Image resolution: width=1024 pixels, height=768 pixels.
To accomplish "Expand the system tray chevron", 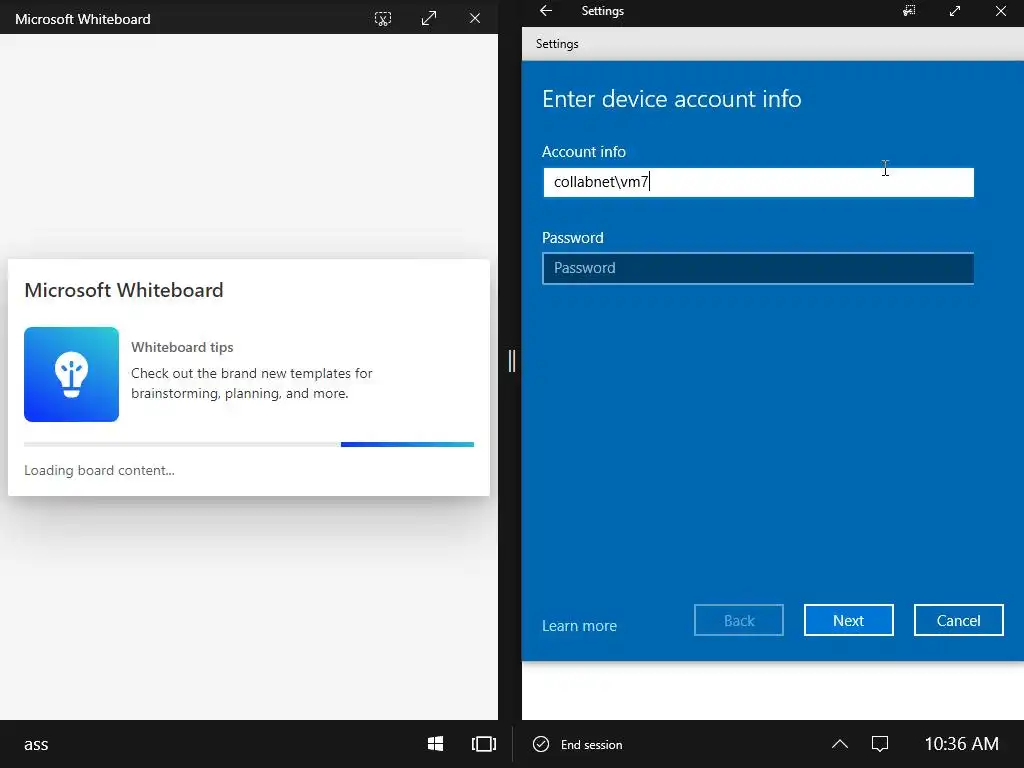I will 840,744.
